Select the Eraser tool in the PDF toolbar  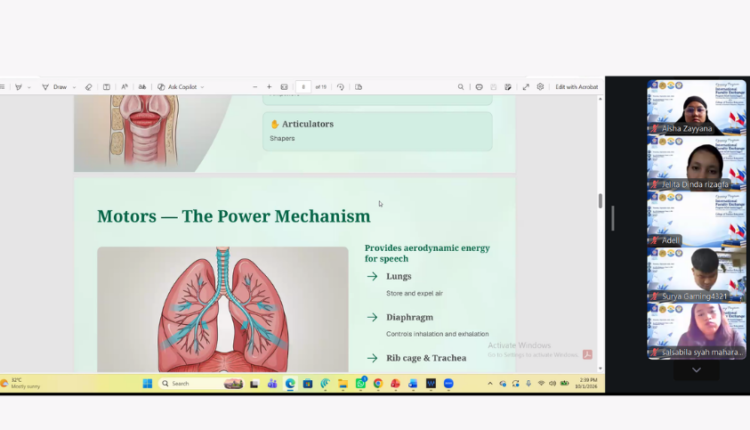pyautogui.click(x=88, y=87)
